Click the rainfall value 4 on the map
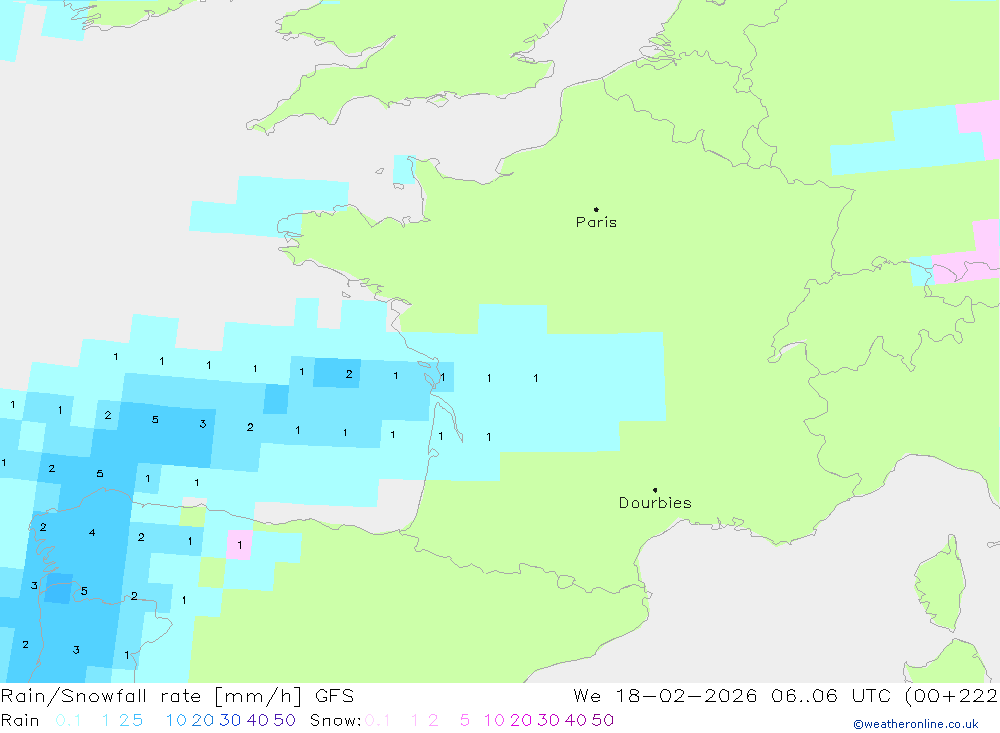The image size is (1000, 733). (92, 532)
